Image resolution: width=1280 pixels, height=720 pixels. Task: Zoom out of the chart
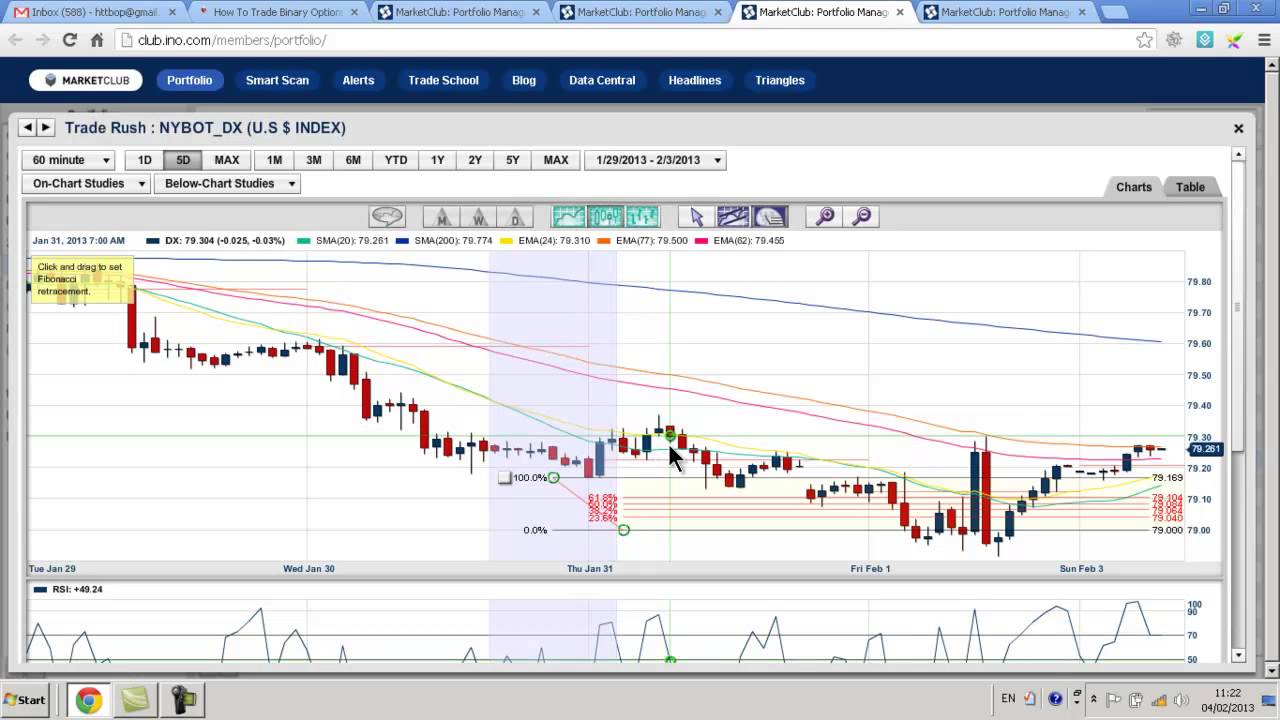[861, 216]
